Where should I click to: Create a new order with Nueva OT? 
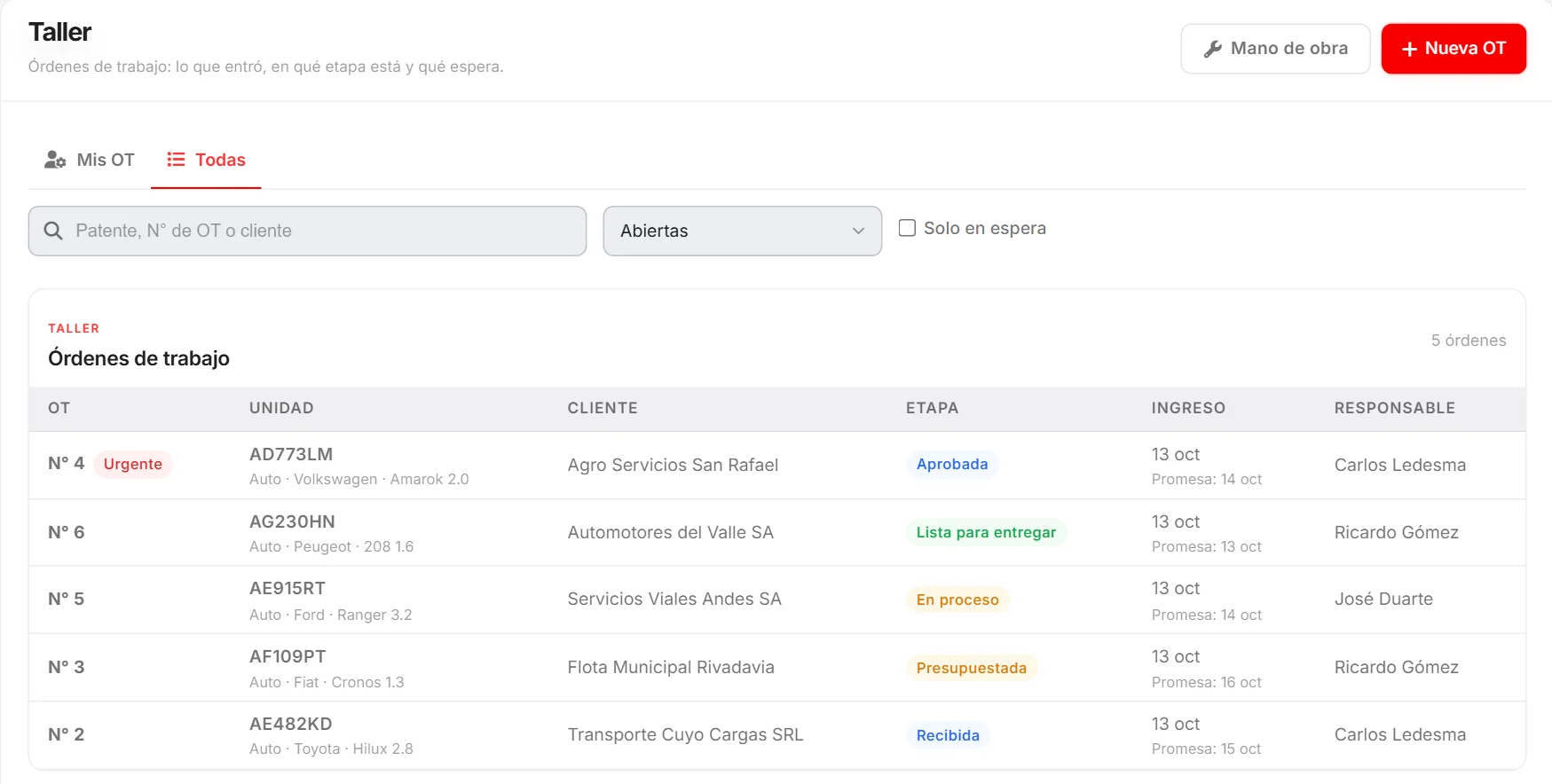click(x=1454, y=49)
